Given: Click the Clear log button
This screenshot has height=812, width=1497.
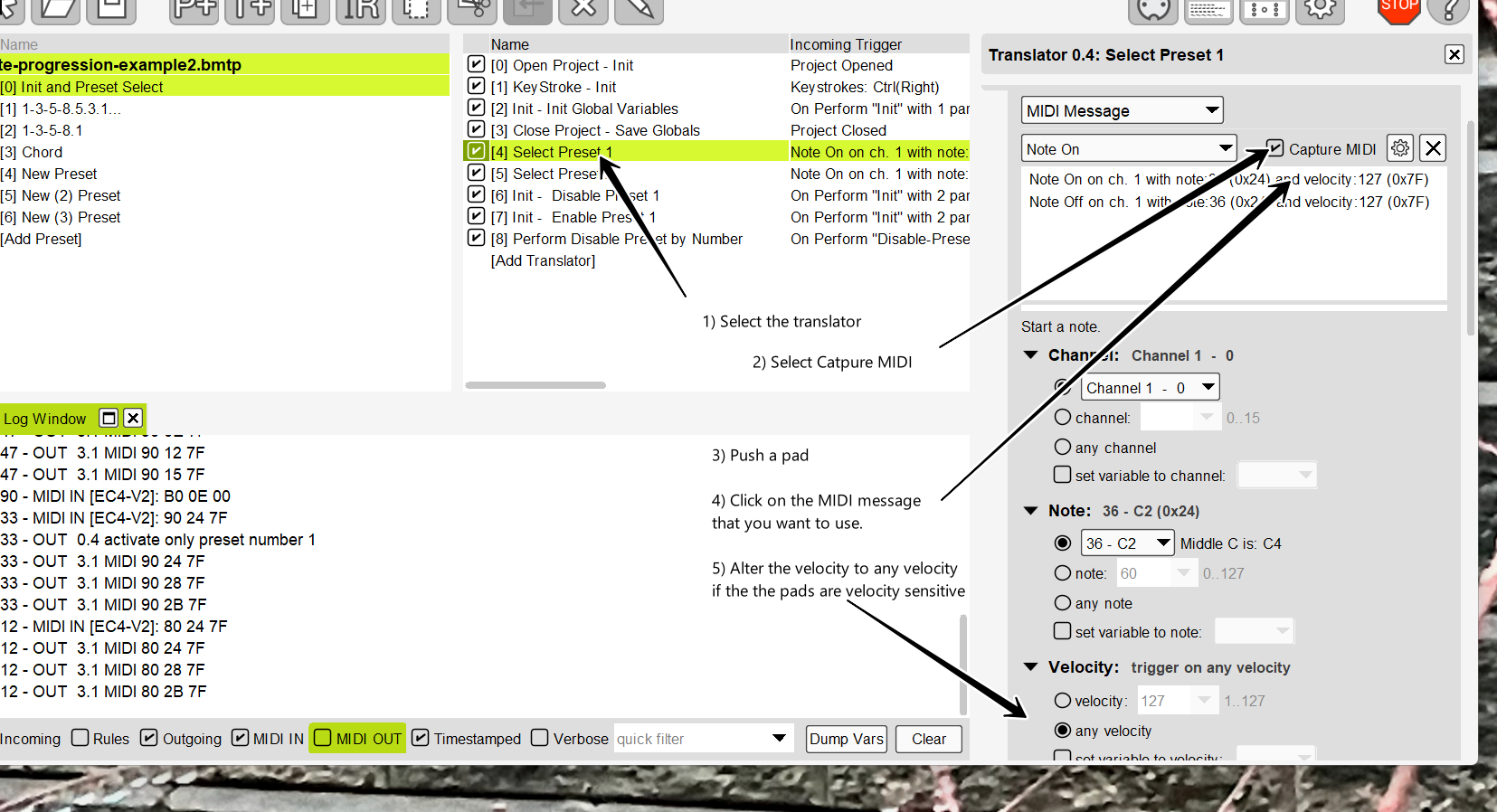Looking at the screenshot, I should (x=928, y=739).
